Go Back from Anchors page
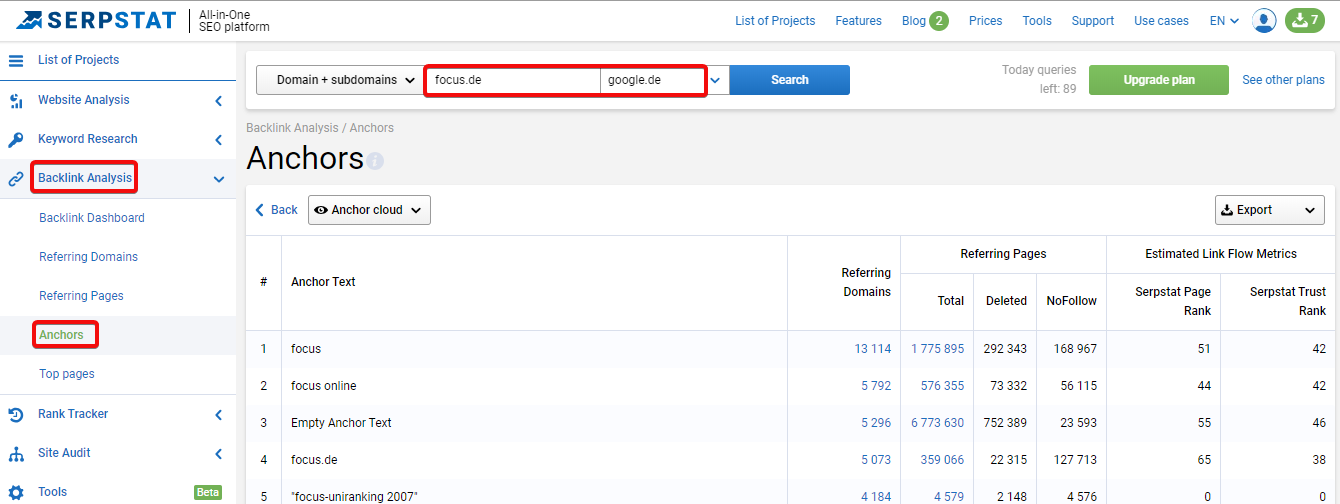The height and width of the screenshot is (504, 1340). click(277, 210)
